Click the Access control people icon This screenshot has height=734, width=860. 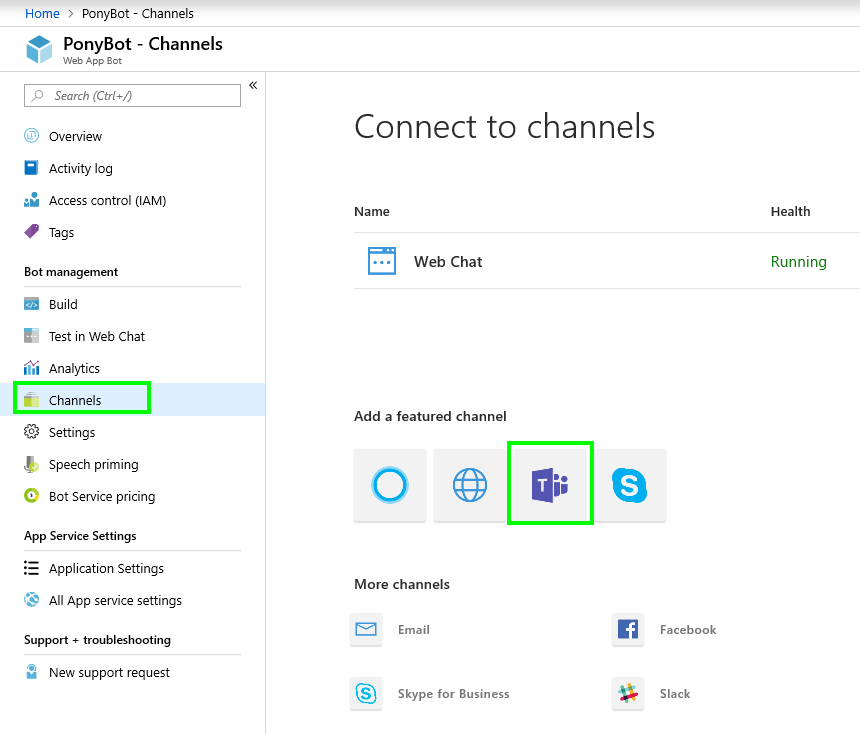(32, 200)
